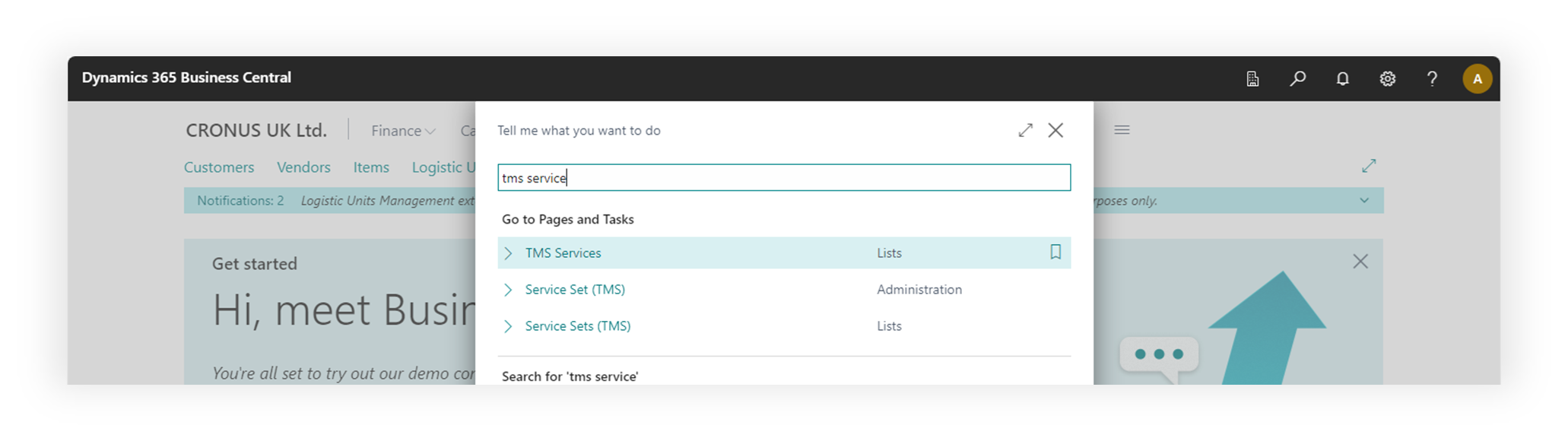Open the search magnifier icon in header
The image size is (1568, 441).
(x=1297, y=78)
